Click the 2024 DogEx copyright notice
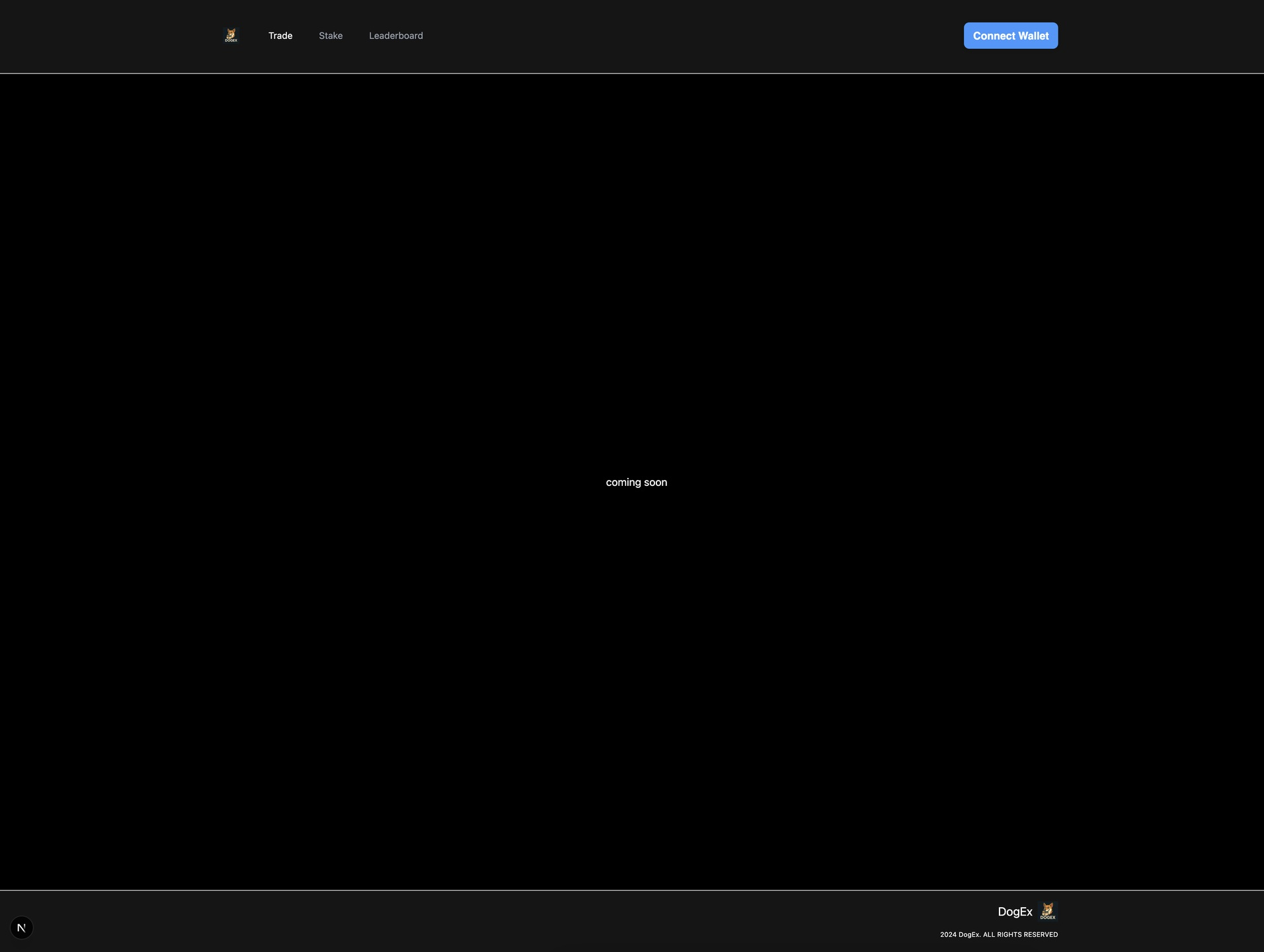The height and width of the screenshot is (952, 1264). tap(999, 935)
